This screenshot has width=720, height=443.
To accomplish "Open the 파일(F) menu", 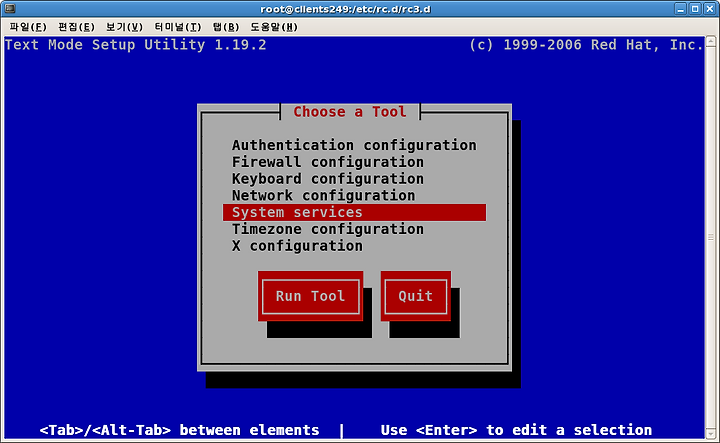I will click(x=28, y=27).
